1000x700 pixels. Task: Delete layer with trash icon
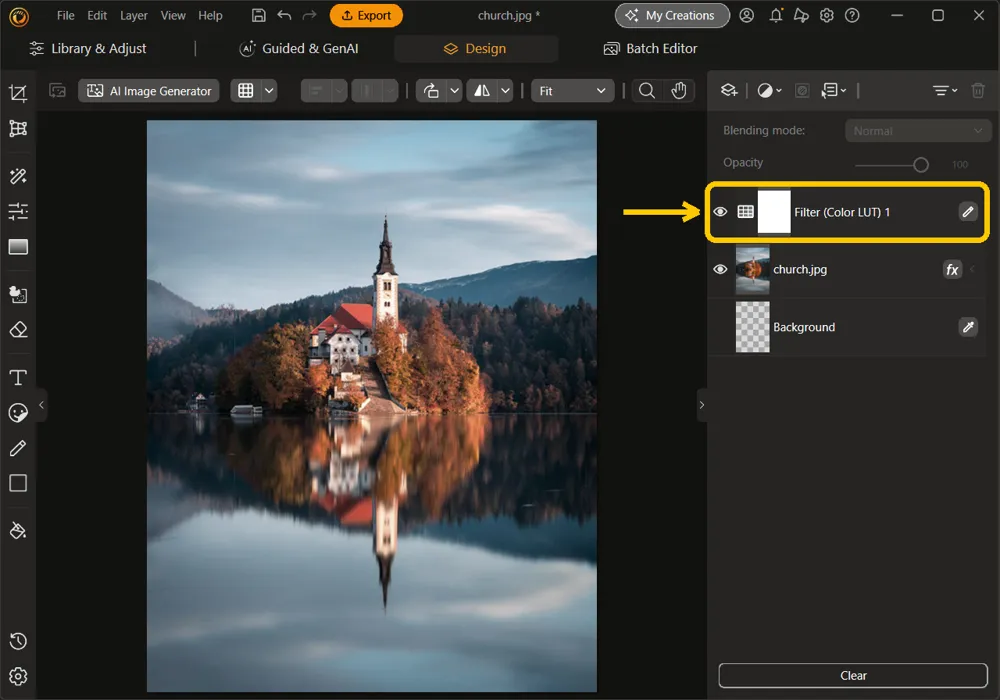(978, 91)
